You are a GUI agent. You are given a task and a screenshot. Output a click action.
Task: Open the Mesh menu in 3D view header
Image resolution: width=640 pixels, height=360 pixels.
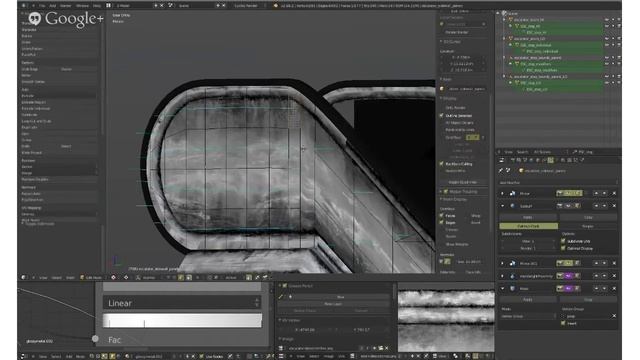70,278
